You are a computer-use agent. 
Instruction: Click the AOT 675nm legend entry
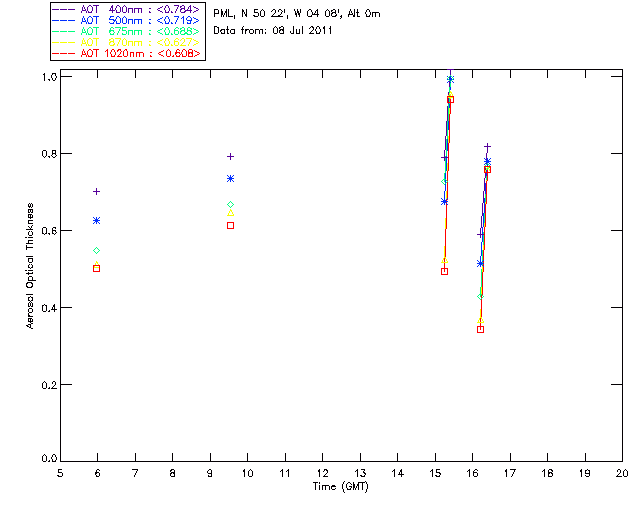(126, 31)
